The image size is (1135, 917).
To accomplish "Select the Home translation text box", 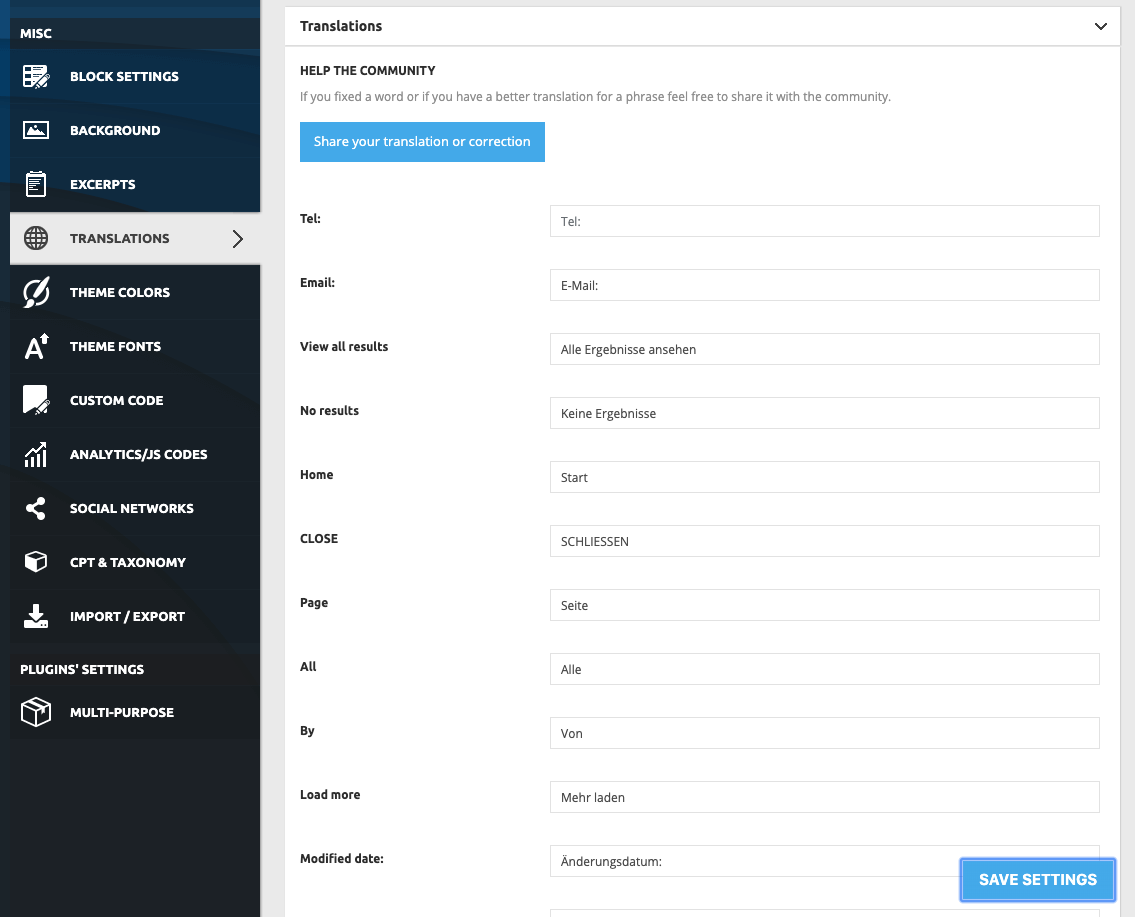I will pos(824,477).
